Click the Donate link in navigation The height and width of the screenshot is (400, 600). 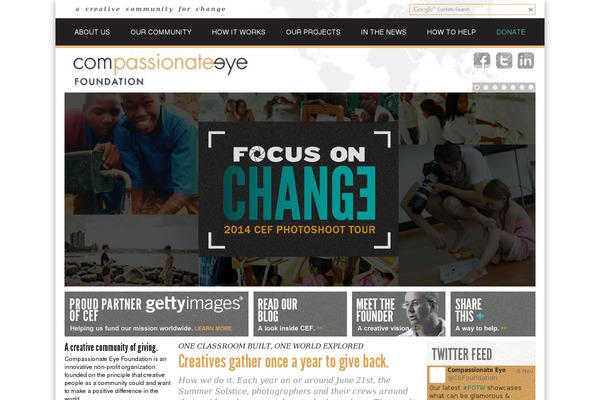[510, 32]
